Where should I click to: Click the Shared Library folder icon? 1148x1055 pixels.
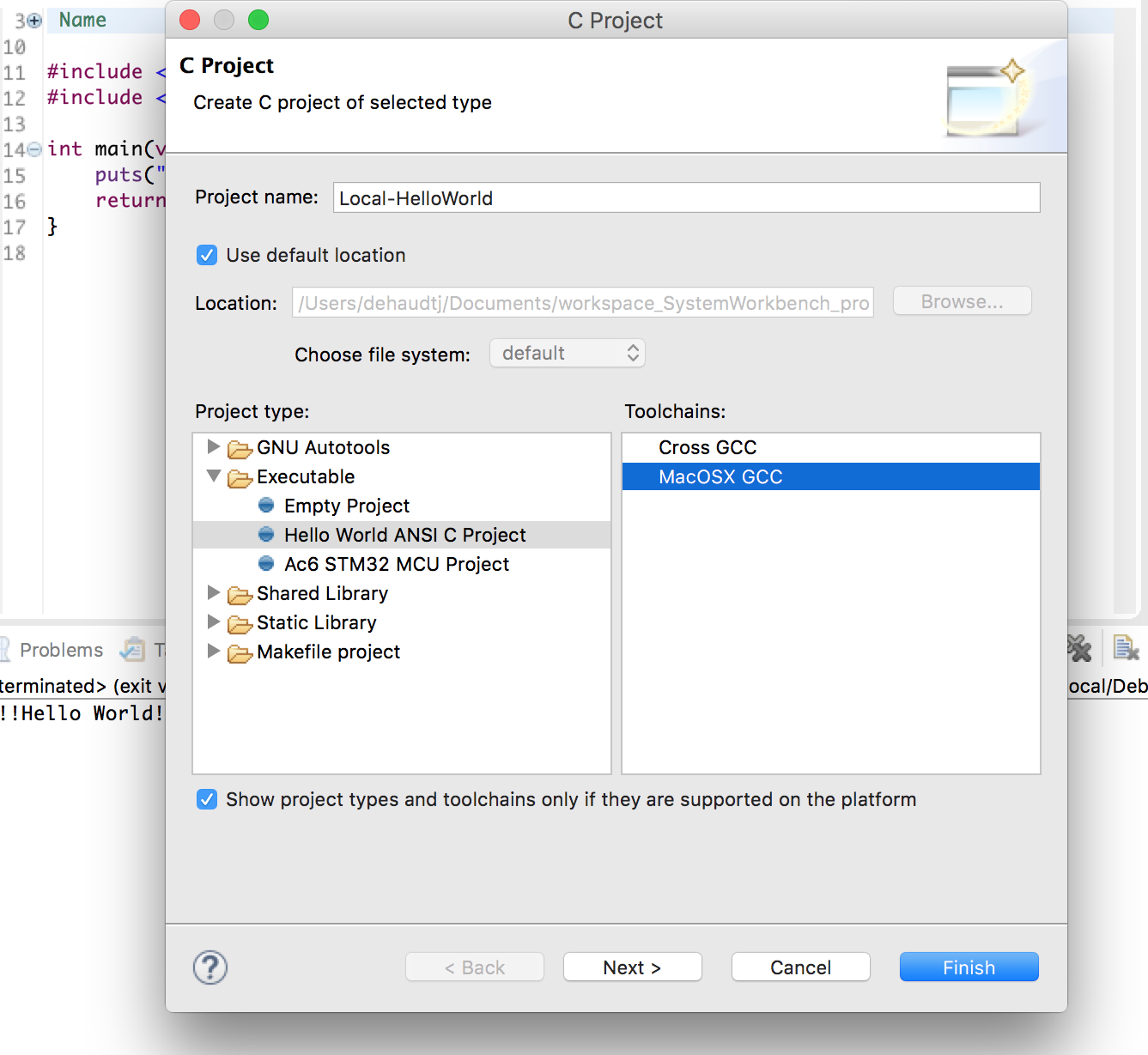click(x=240, y=595)
